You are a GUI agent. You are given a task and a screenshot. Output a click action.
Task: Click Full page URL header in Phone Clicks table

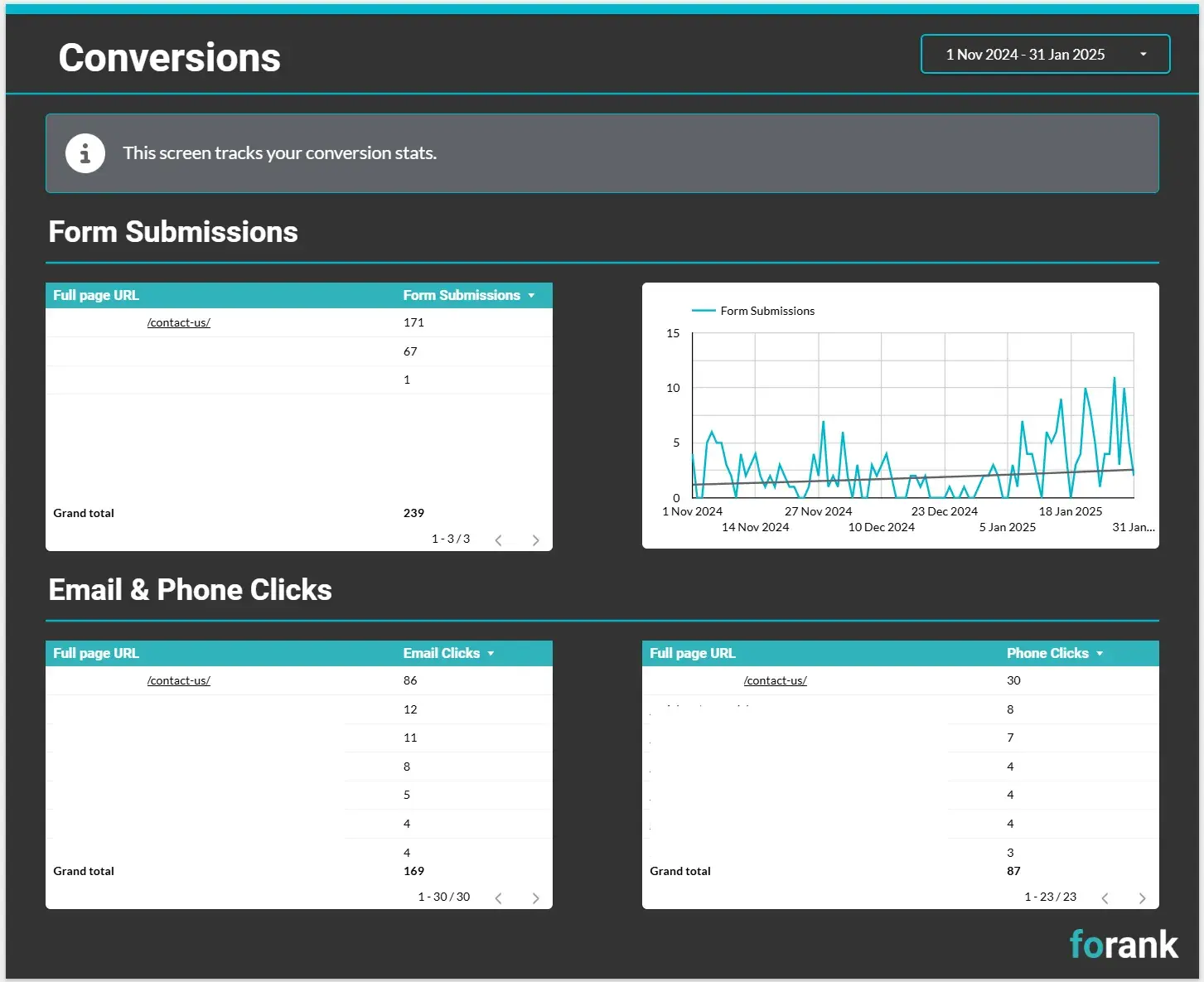tap(693, 654)
